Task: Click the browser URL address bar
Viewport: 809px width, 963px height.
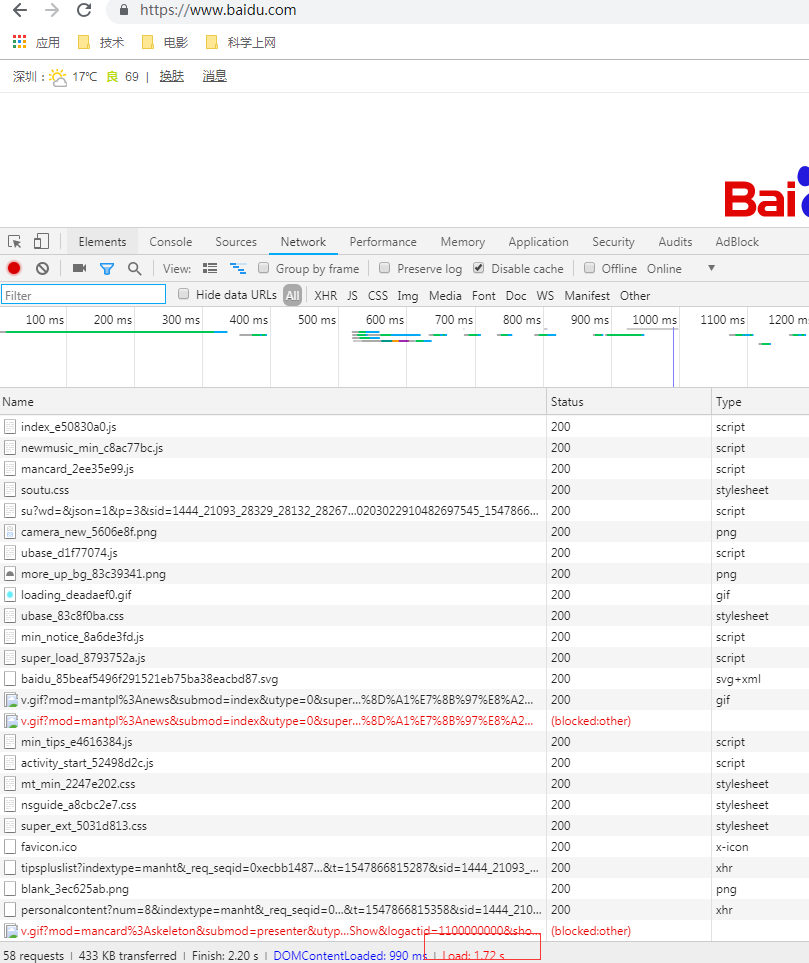Action: pos(458,10)
